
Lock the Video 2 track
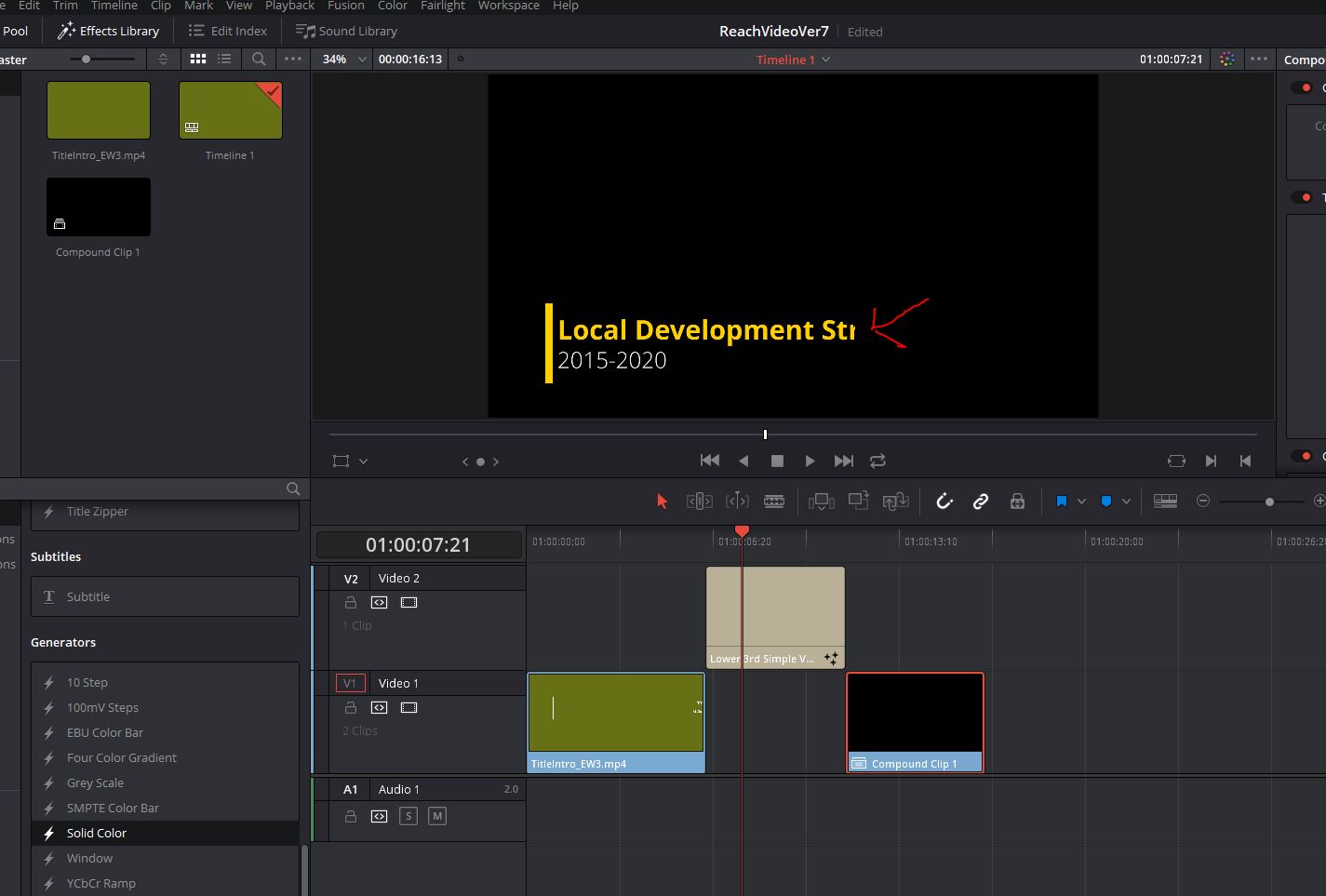[x=351, y=602]
